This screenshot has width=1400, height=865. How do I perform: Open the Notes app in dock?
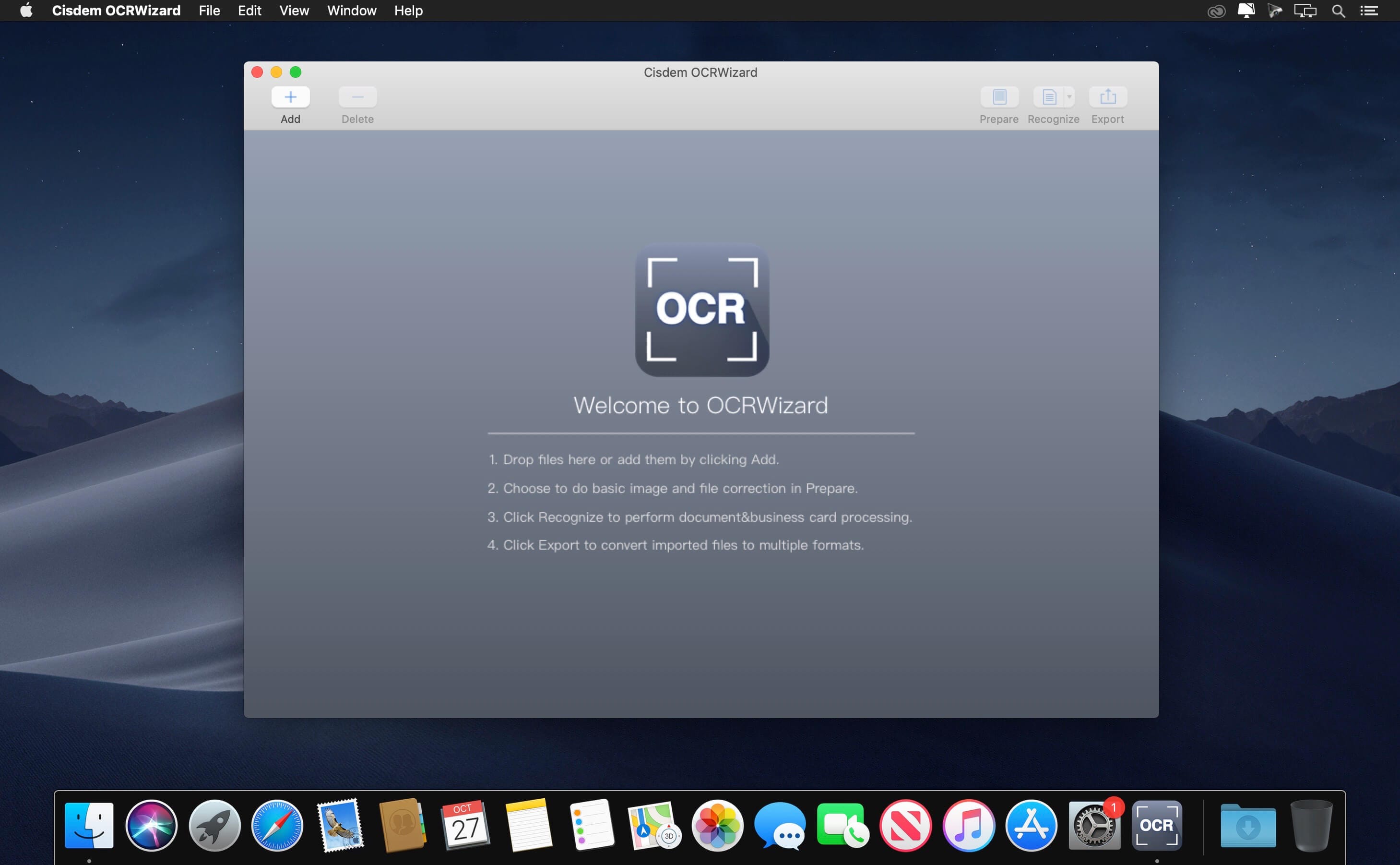pos(529,825)
